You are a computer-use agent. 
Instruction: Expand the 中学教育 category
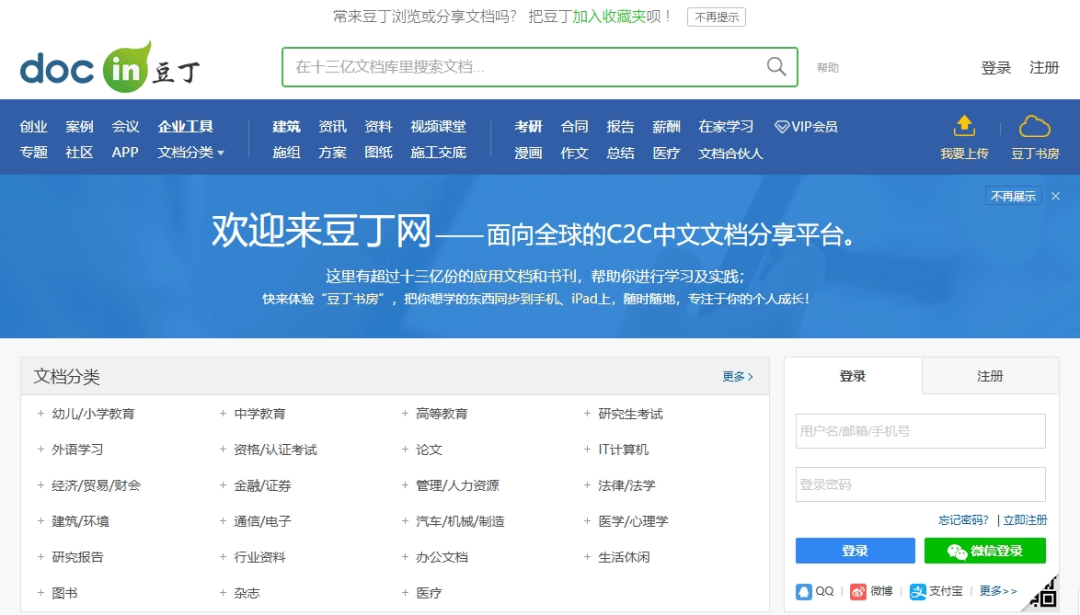(x=222, y=413)
